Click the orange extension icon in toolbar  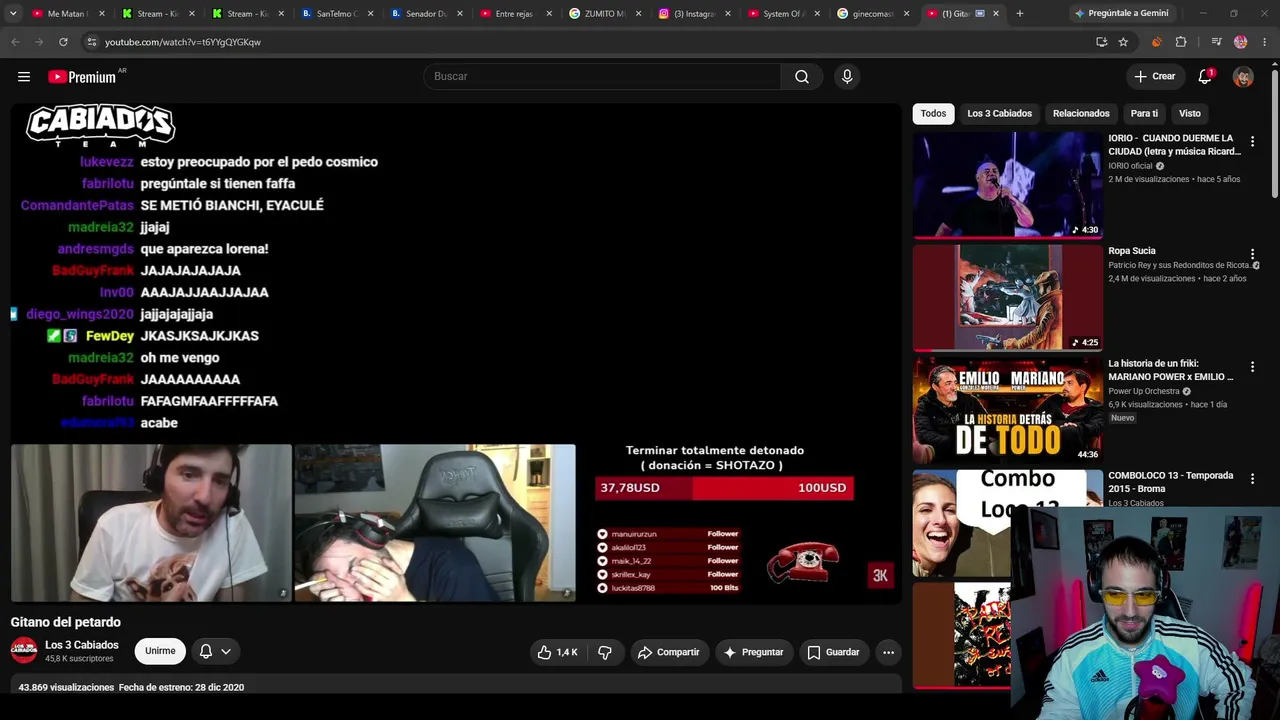pyautogui.click(x=1157, y=42)
